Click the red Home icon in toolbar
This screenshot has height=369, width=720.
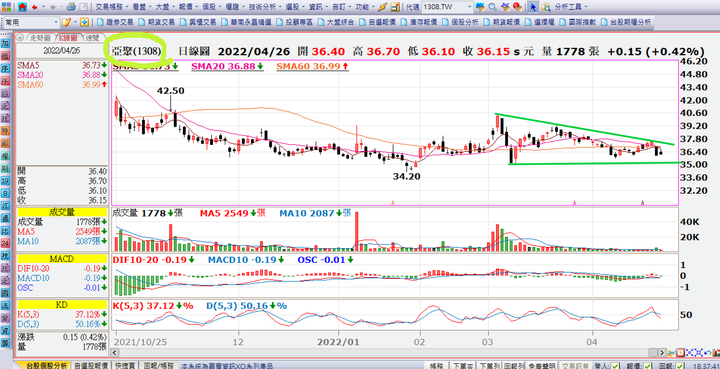[22, 7]
